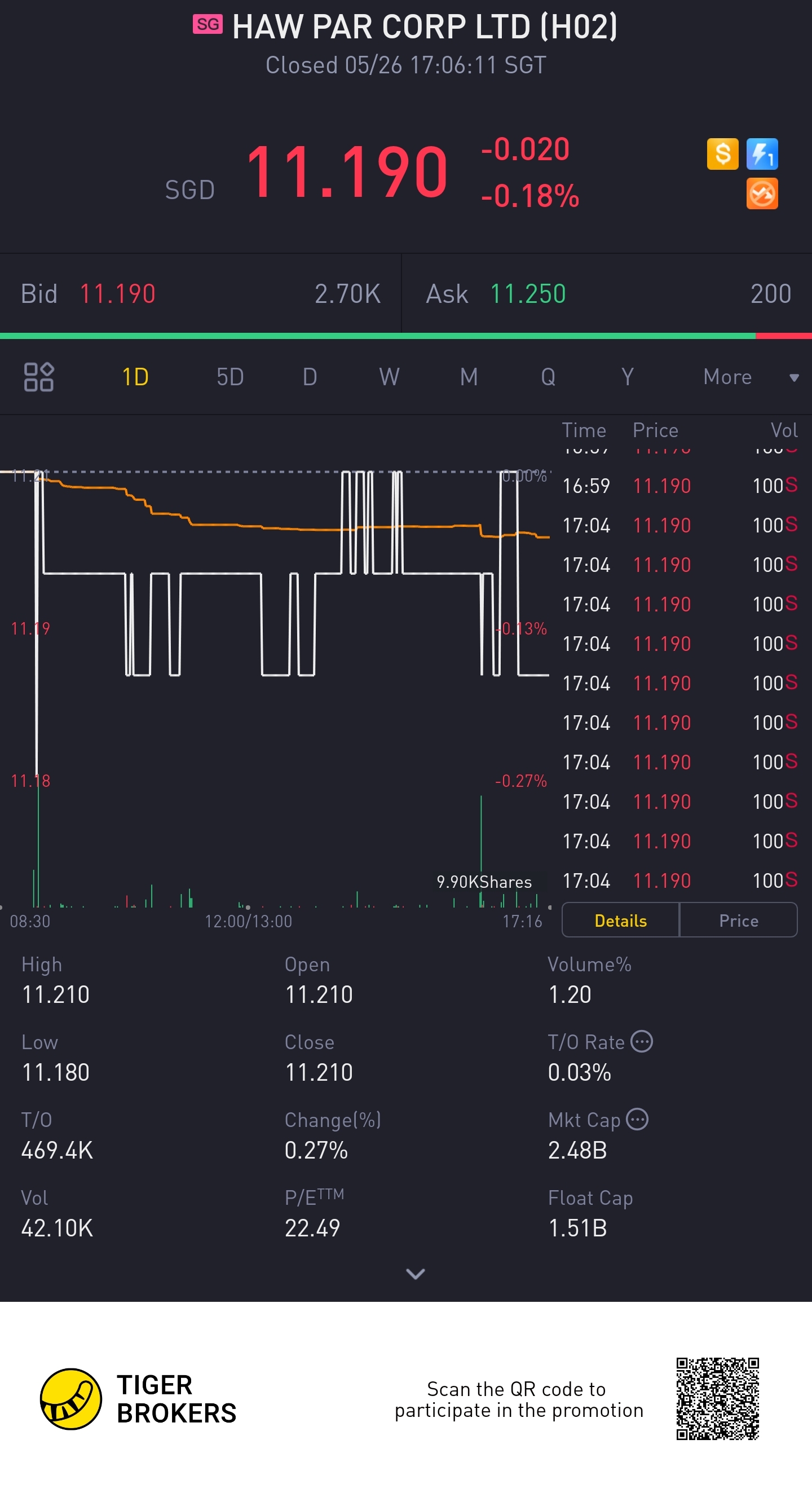Open the chart layout grid icon
Screen dimensions: 812x1497
click(x=39, y=377)
